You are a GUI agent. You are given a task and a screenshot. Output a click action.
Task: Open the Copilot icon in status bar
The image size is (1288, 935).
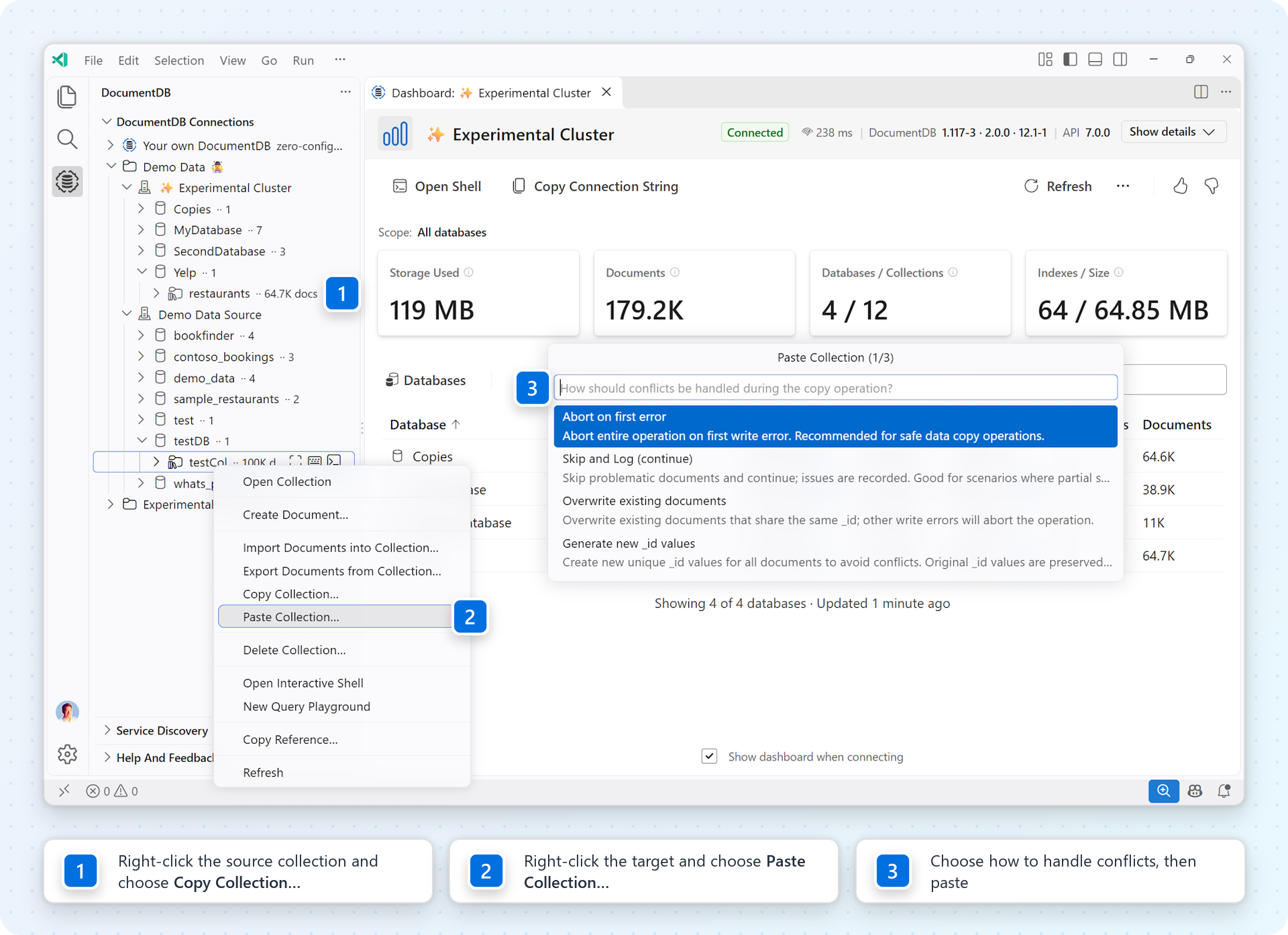tap(1195, 791)
